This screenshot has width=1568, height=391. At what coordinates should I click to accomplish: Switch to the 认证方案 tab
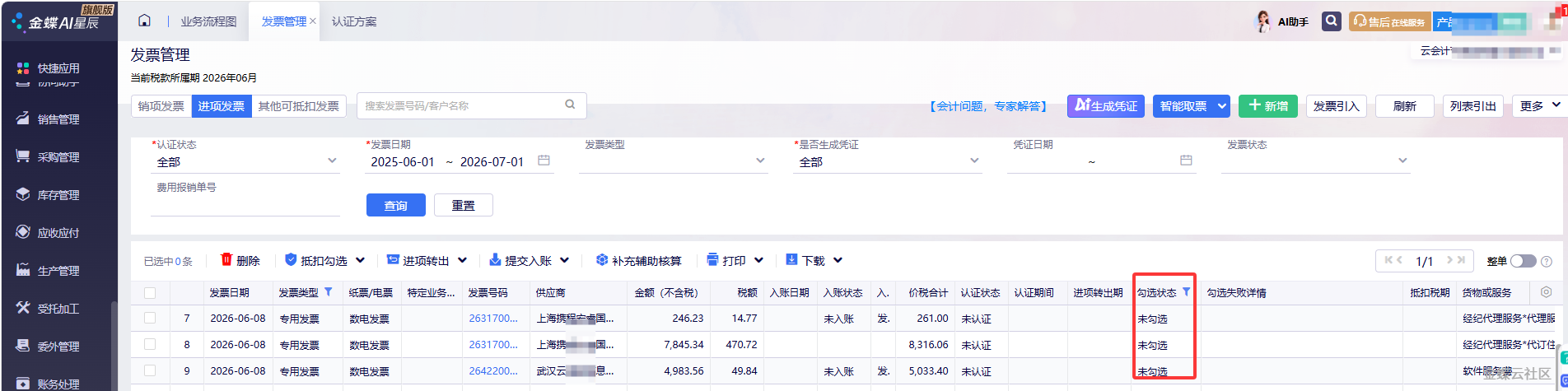tap(354, 21)
